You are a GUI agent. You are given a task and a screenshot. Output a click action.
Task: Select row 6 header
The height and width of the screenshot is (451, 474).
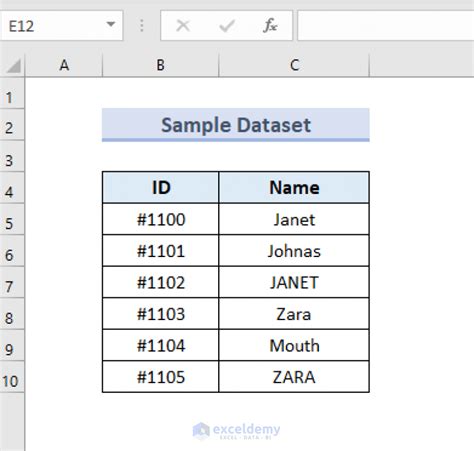tap(12, 251)
